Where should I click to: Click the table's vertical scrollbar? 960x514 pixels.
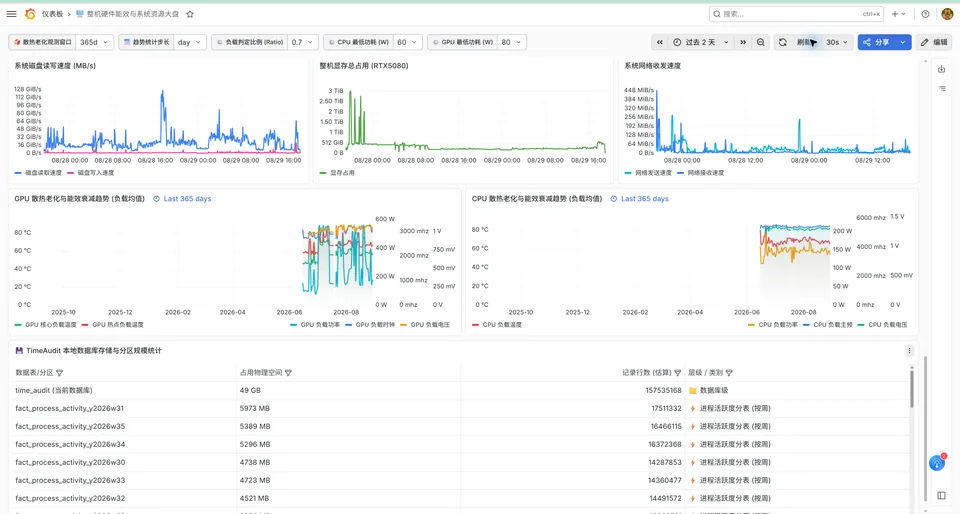point(912,389)
